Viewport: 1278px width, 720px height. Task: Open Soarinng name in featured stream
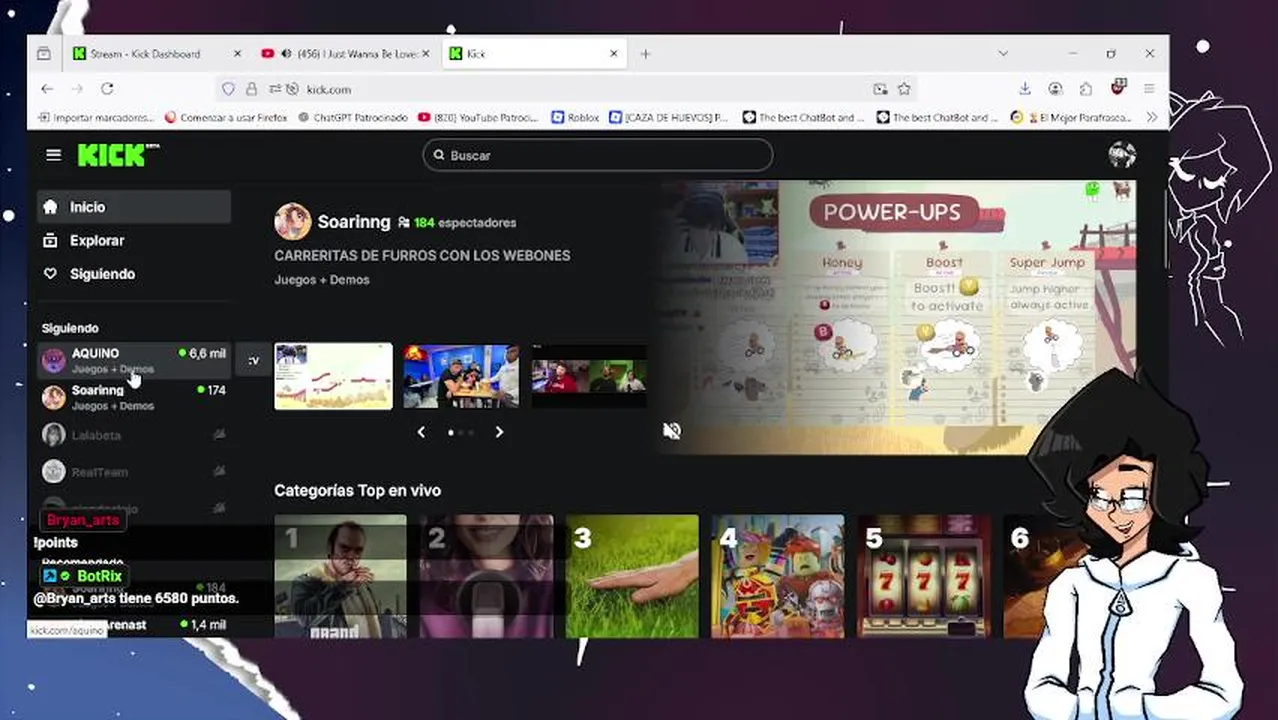[x=354, y=222]
